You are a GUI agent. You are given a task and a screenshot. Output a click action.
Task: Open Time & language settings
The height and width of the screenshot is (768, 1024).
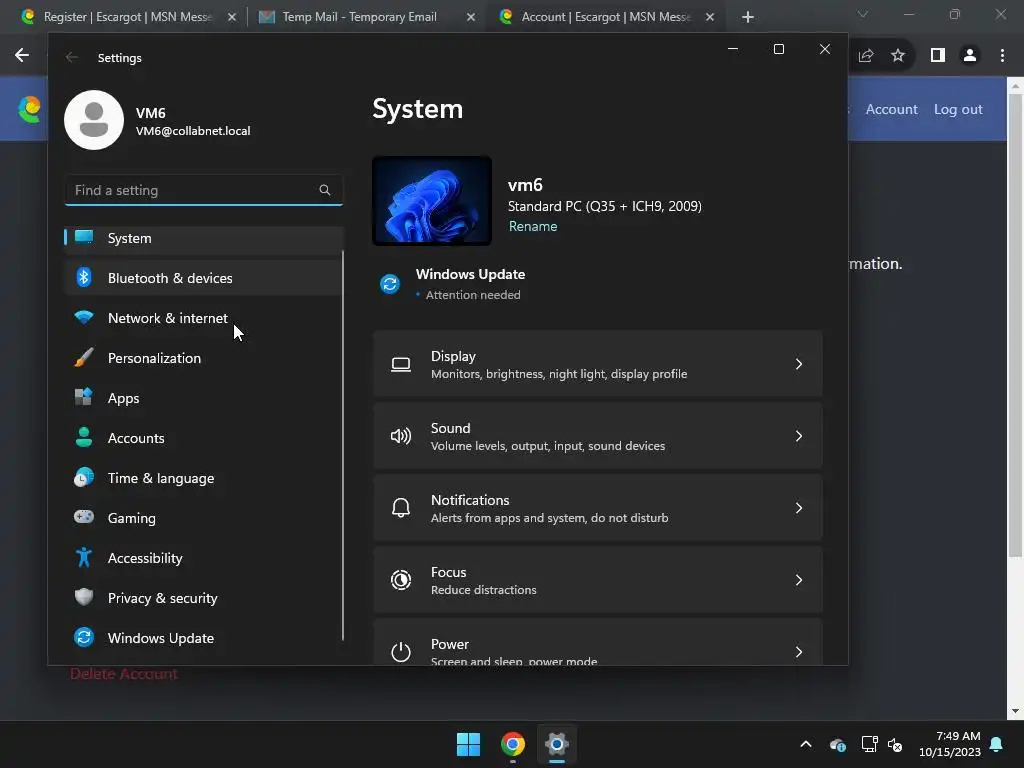point(204,478)
